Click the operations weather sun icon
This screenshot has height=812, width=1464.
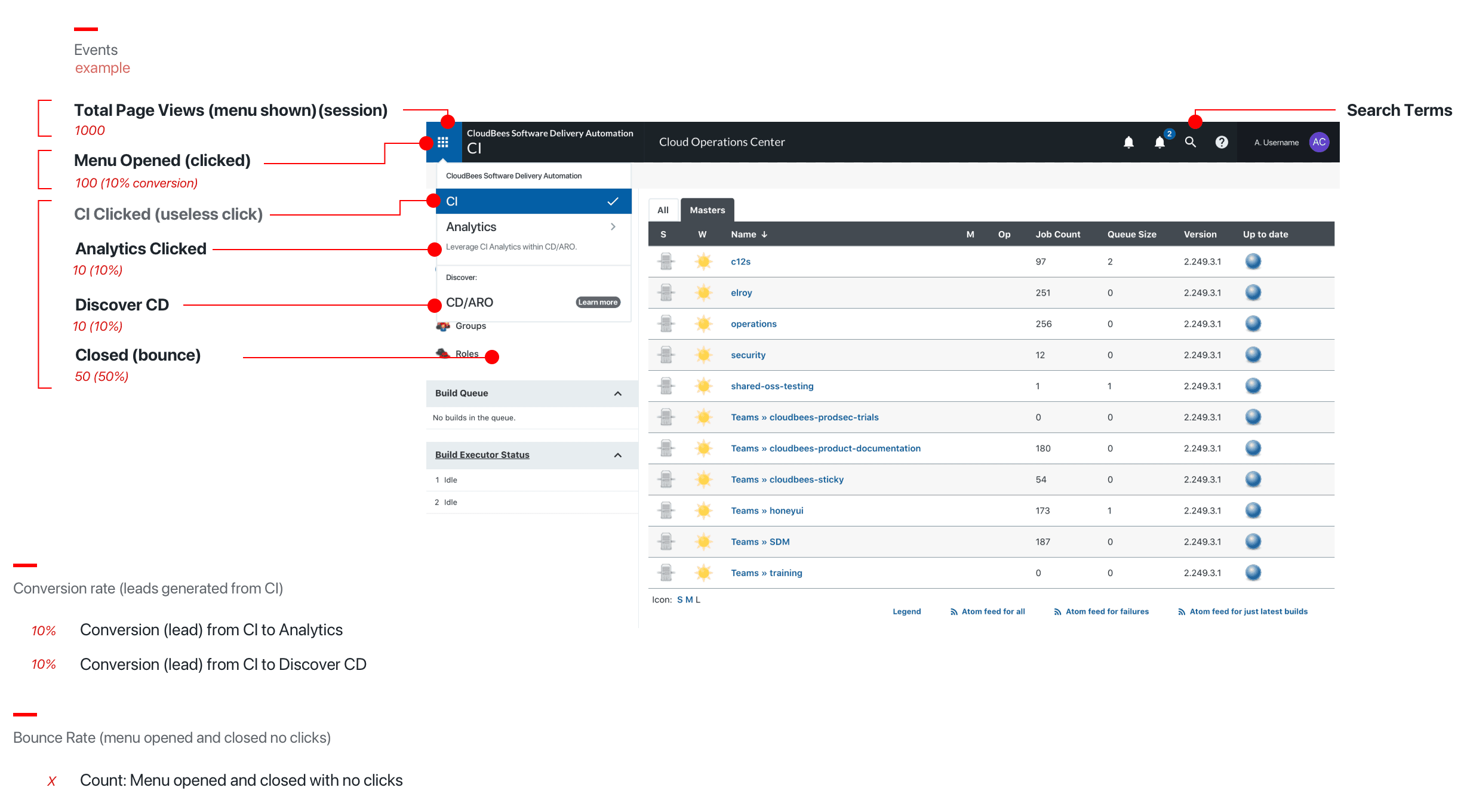pos(704,324)
